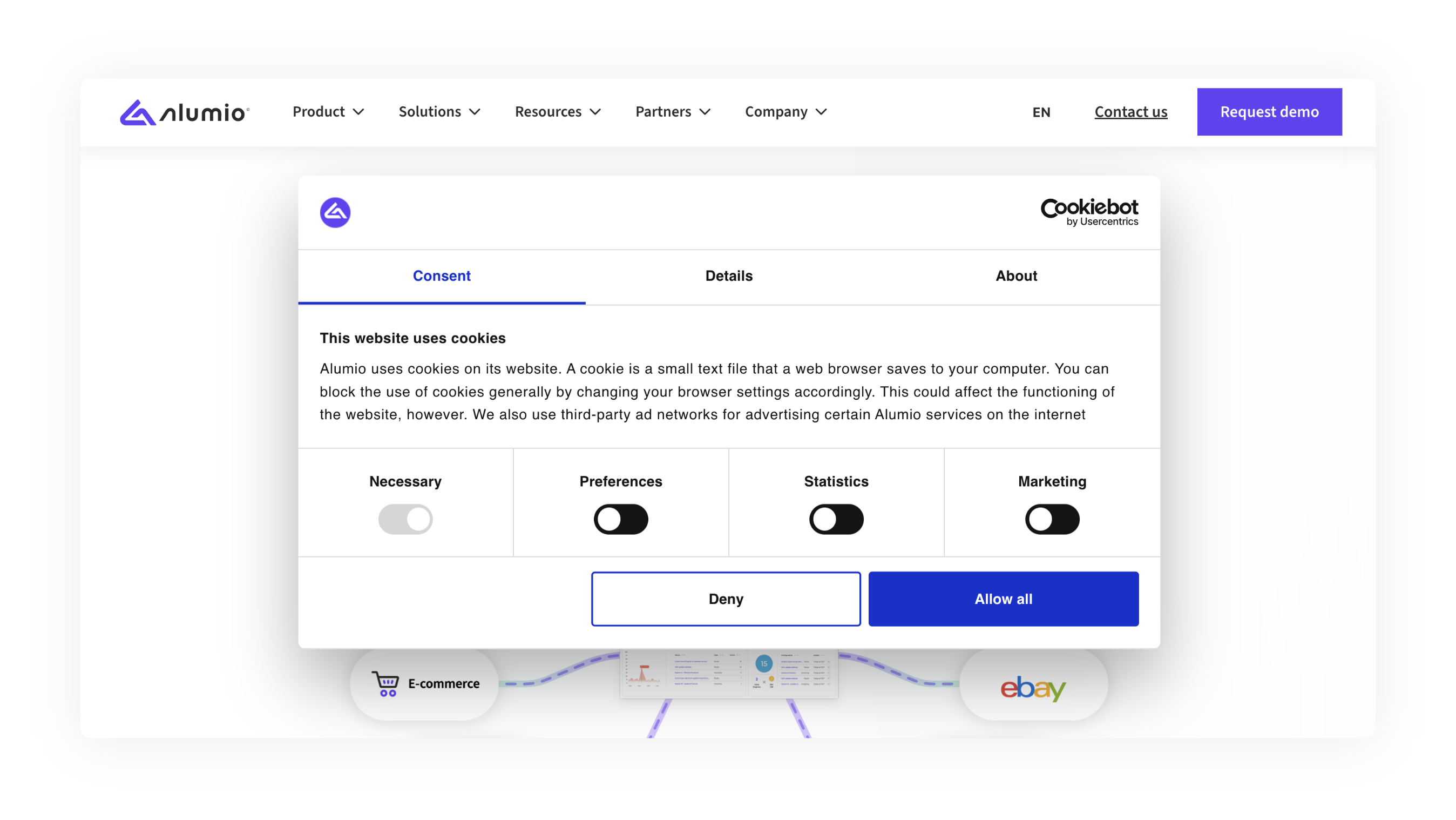The height and width of the screenshot is (820, 1456).
Task: Expand the Company menu
Action: (785, 112)
